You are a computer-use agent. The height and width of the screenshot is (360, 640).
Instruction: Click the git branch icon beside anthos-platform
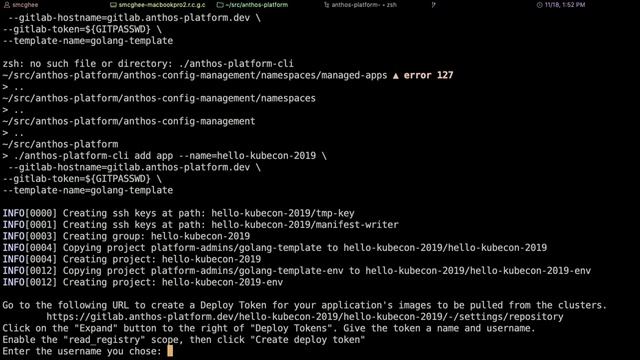(x=327, y=5)
